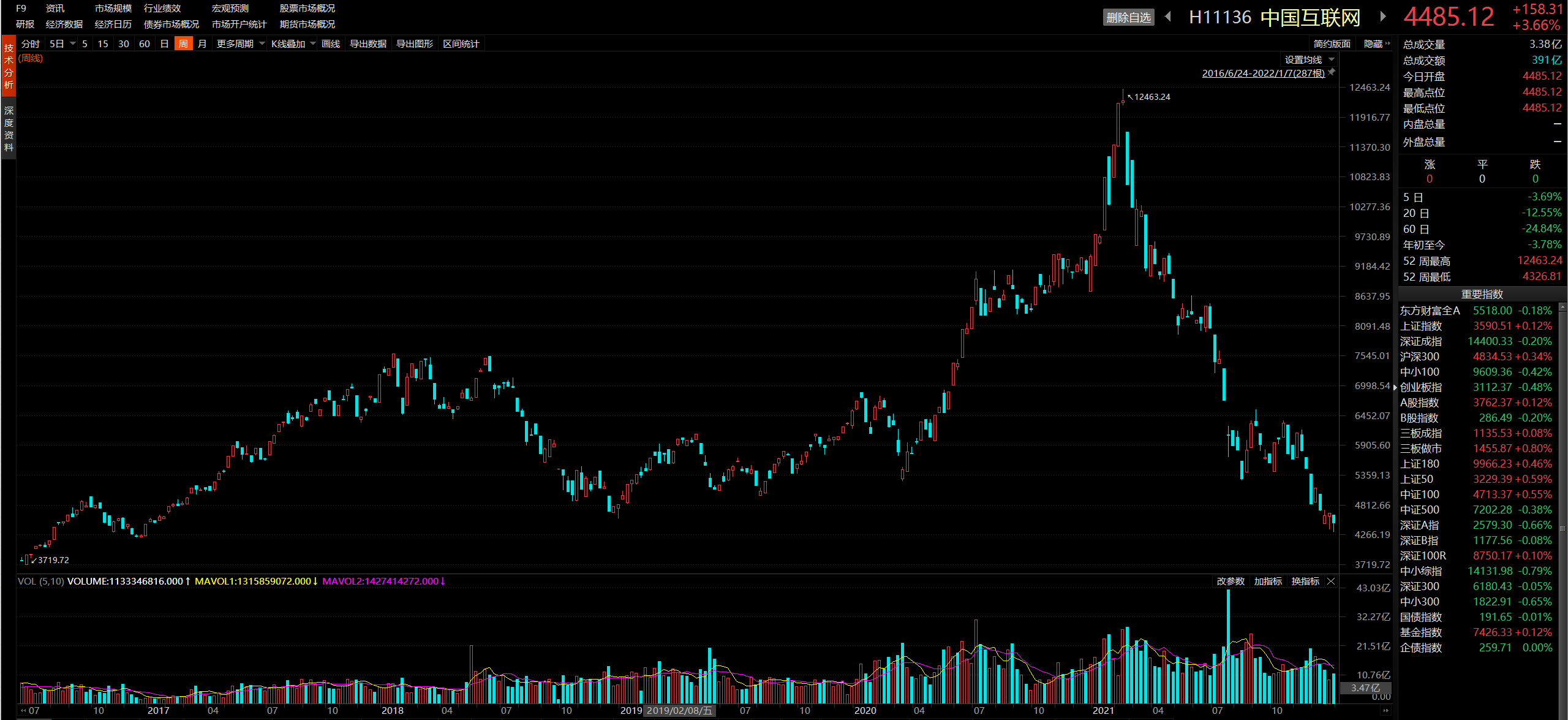Click 改参数 in the volume panel
This screenshot has width=1568, height=720.
[1230, 582]
